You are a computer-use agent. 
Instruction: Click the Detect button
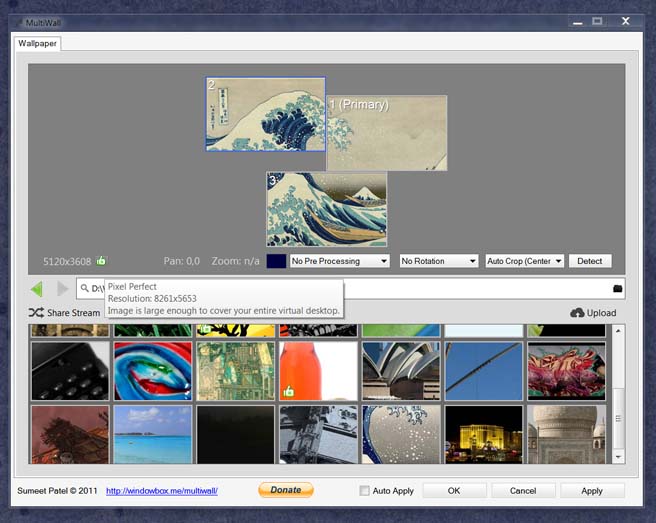[590, 261]
